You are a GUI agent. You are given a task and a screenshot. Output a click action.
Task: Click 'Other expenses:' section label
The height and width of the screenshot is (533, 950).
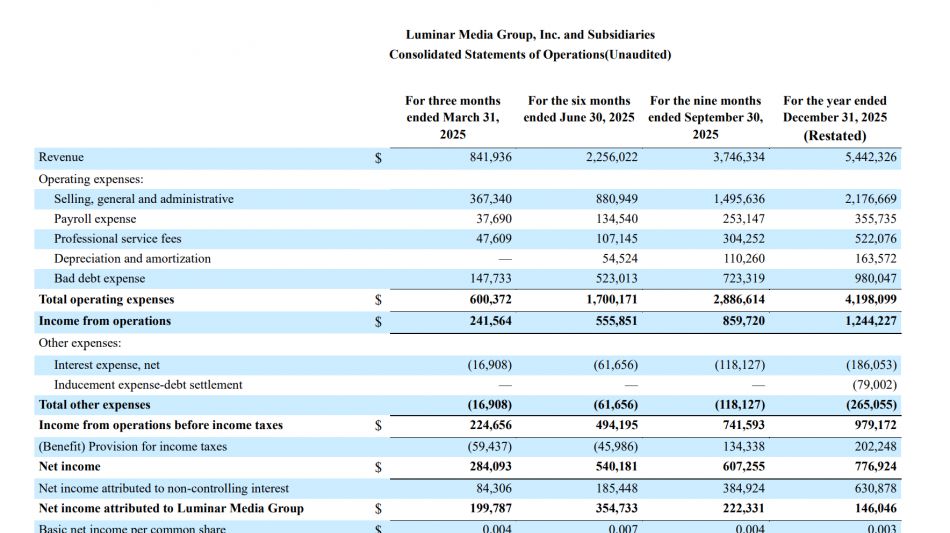80,343
